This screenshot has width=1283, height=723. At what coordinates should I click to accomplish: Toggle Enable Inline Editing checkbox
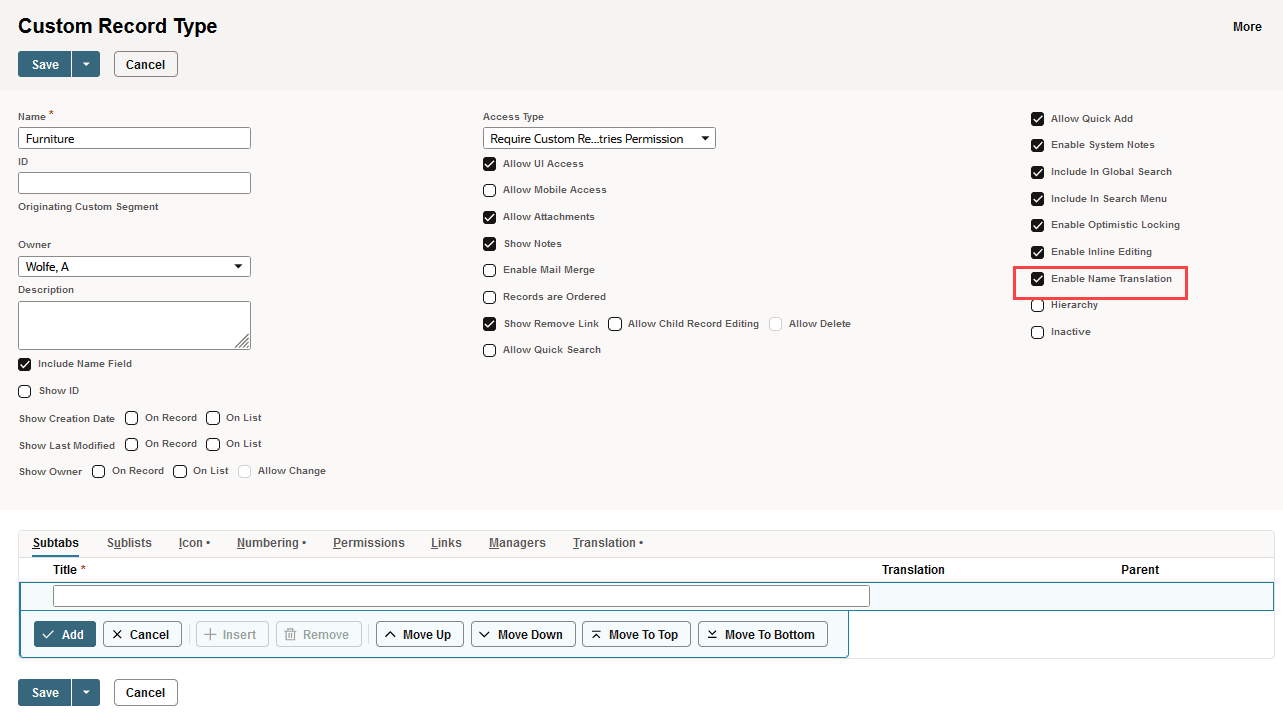click(x=1038, y=252)
